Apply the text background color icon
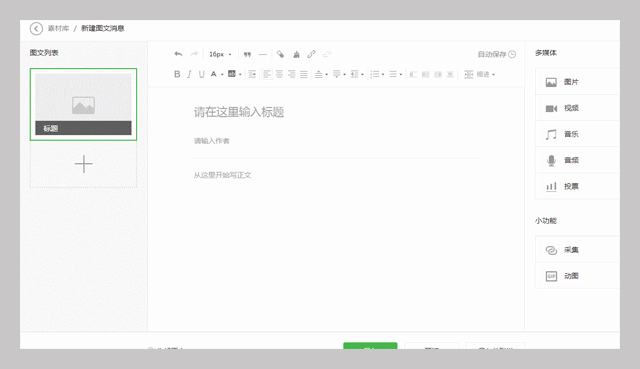The image size is (640, 369). [231, 74]
